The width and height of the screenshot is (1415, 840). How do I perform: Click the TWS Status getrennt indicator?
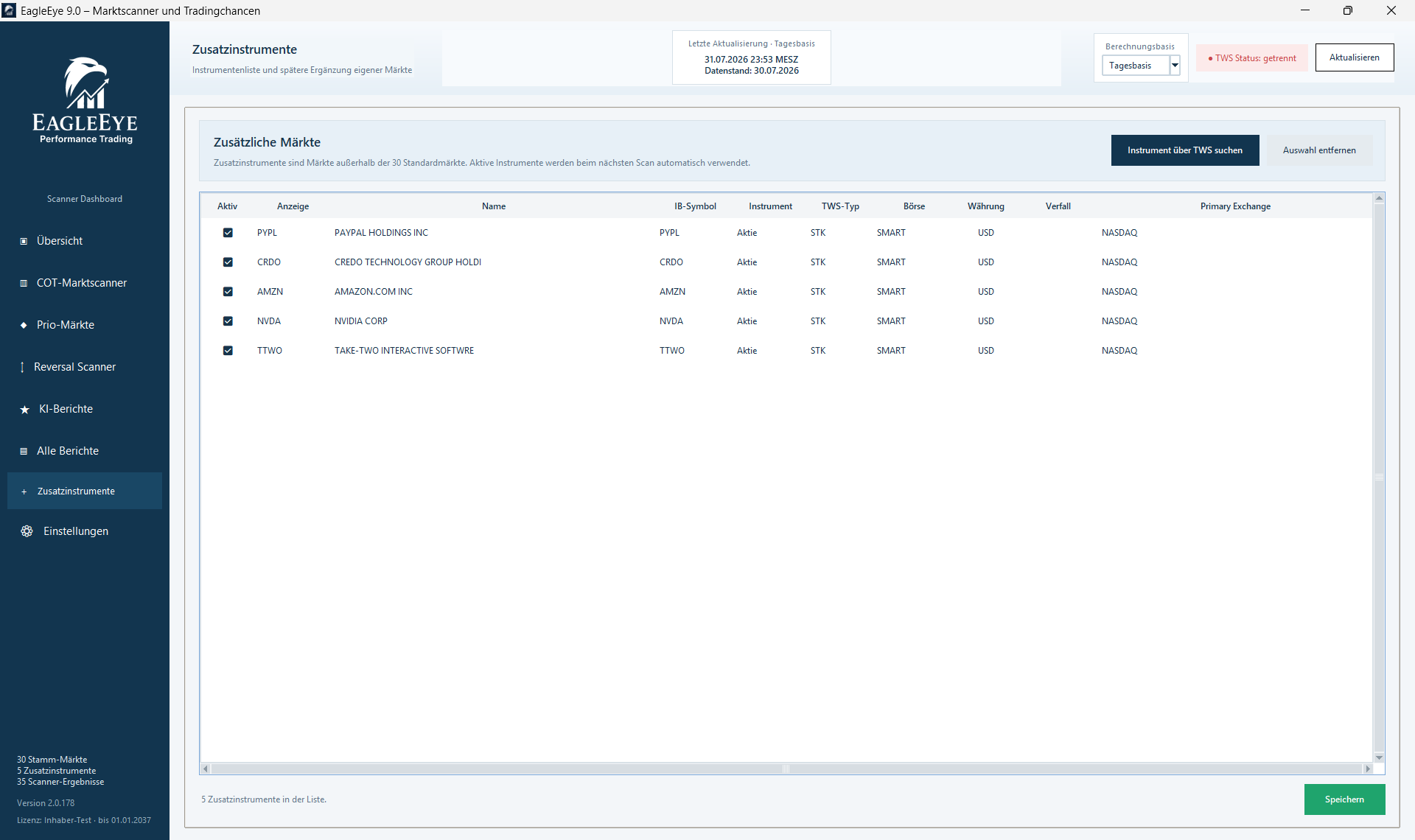(1252, 58)
